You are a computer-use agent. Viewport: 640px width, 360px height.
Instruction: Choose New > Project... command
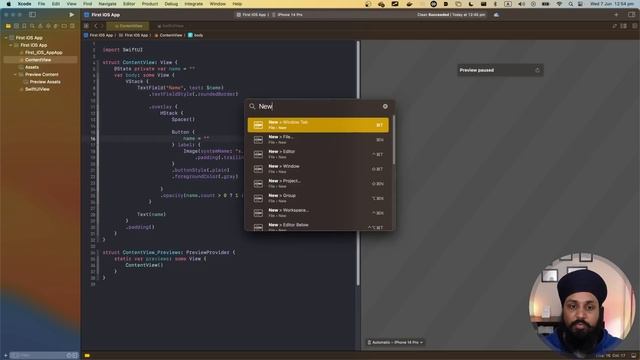[x=318, y=184]
